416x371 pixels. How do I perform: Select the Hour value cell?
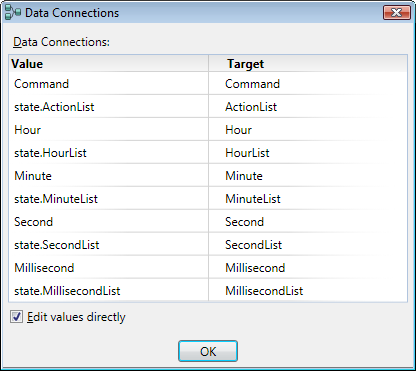coord(109,130)
